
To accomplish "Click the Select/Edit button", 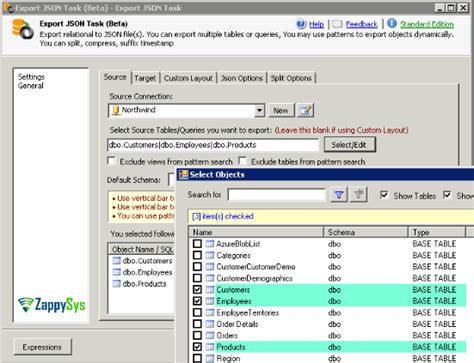I will point(349,145).
